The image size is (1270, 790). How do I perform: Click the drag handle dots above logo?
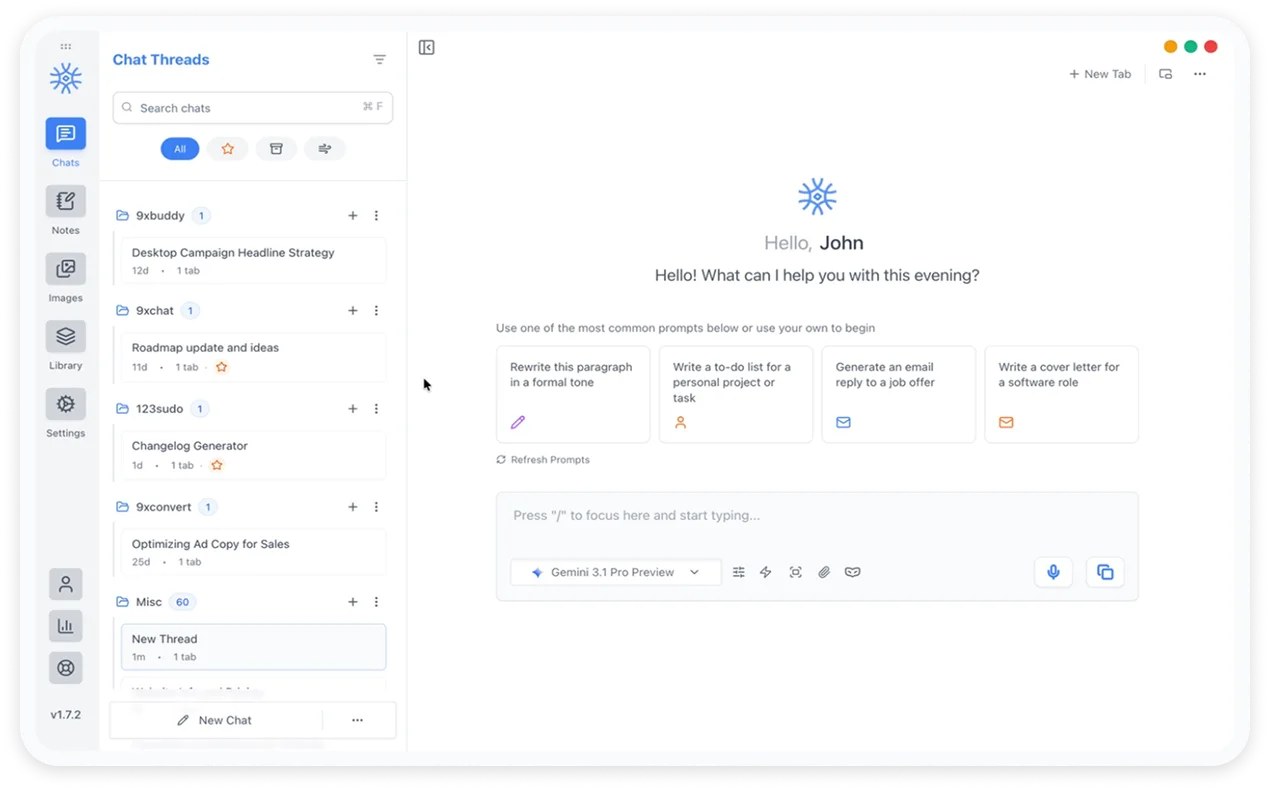tap(65, 46)
